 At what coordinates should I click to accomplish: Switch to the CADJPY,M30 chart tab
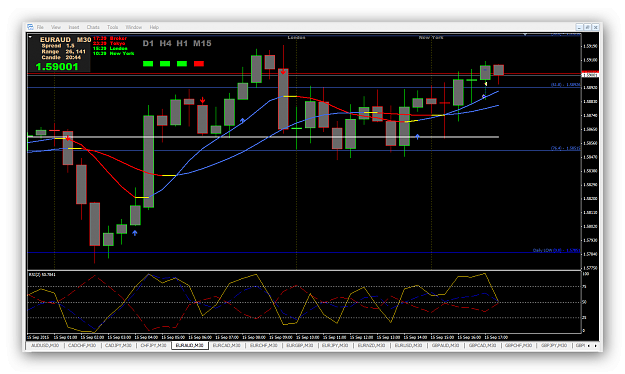[x=118, y=345]
